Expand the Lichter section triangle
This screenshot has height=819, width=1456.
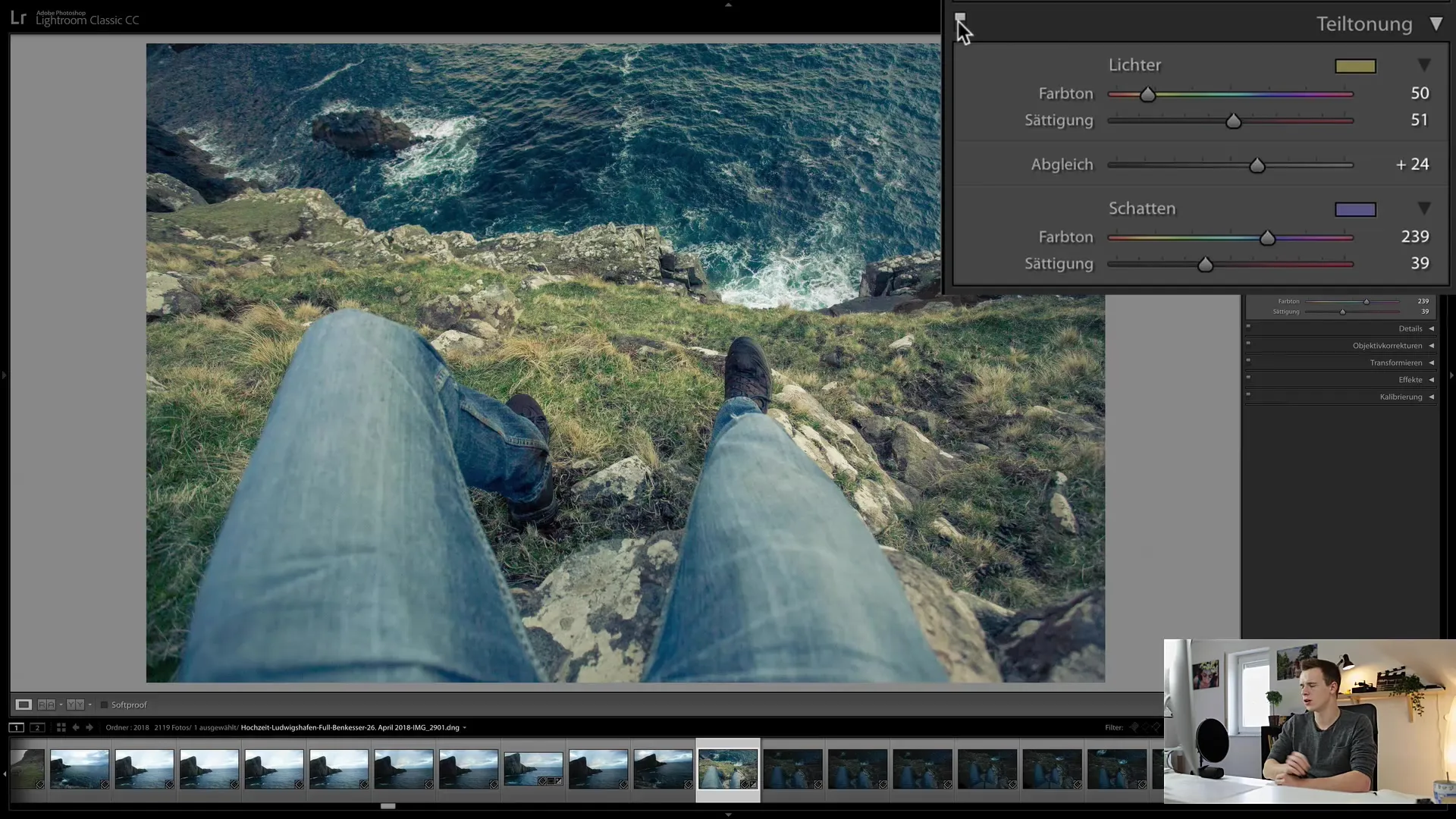pyautogui.click(x=1424, y=65)
